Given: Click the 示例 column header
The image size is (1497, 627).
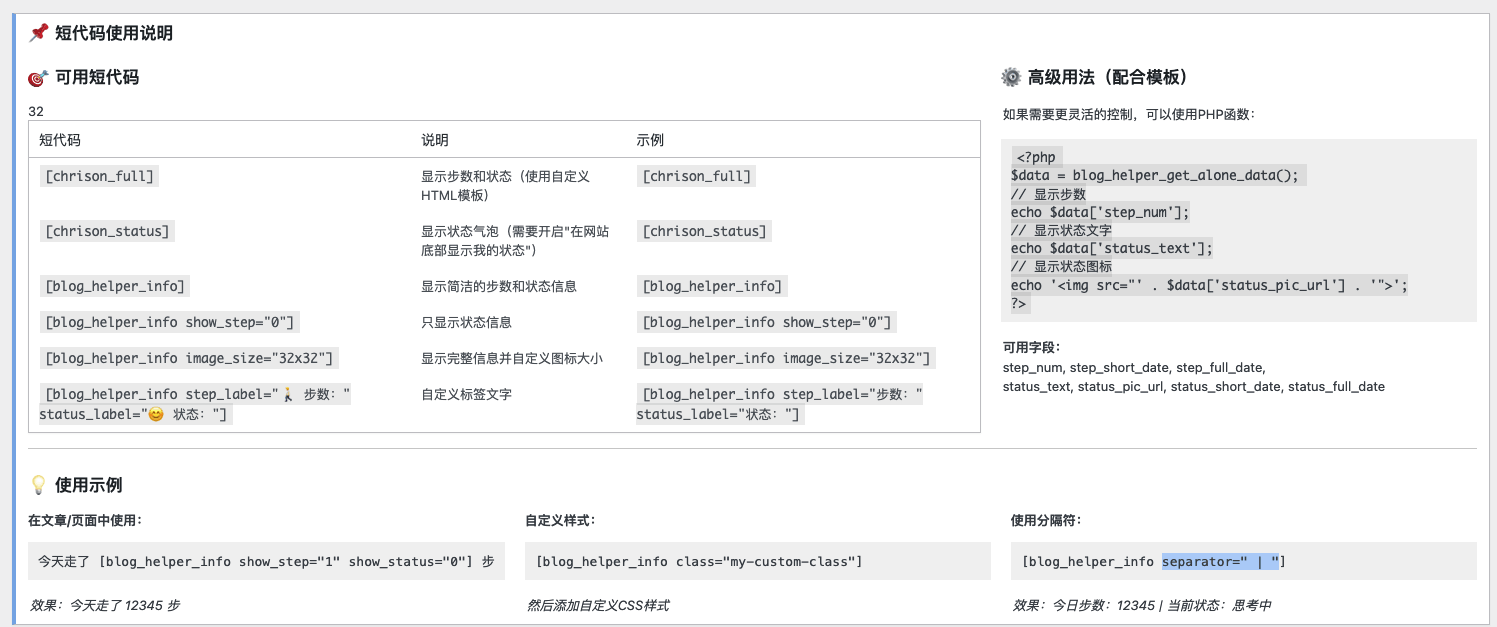Looking at the screenshot, I should (x=650, y=140).
